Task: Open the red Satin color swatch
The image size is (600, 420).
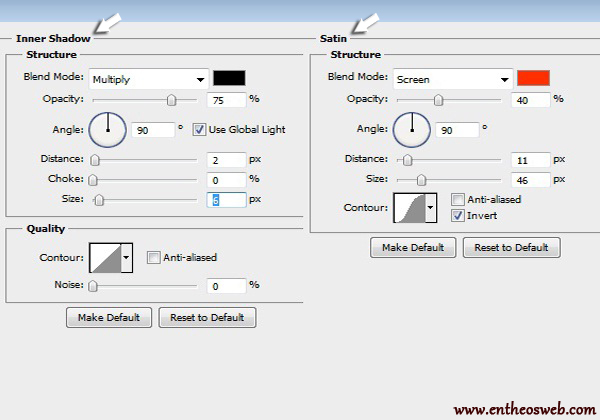Action: click(533, 78)
